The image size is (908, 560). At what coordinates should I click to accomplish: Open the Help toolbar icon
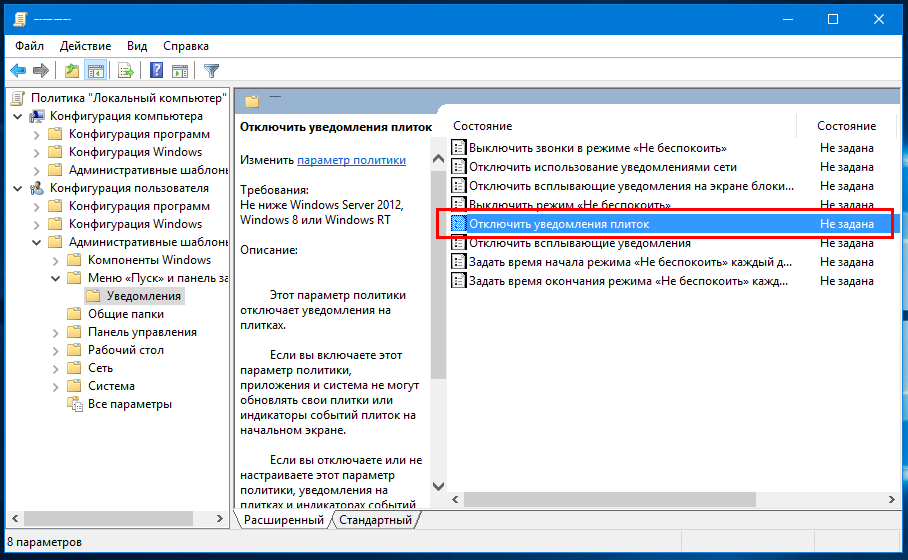click(156, 71)
